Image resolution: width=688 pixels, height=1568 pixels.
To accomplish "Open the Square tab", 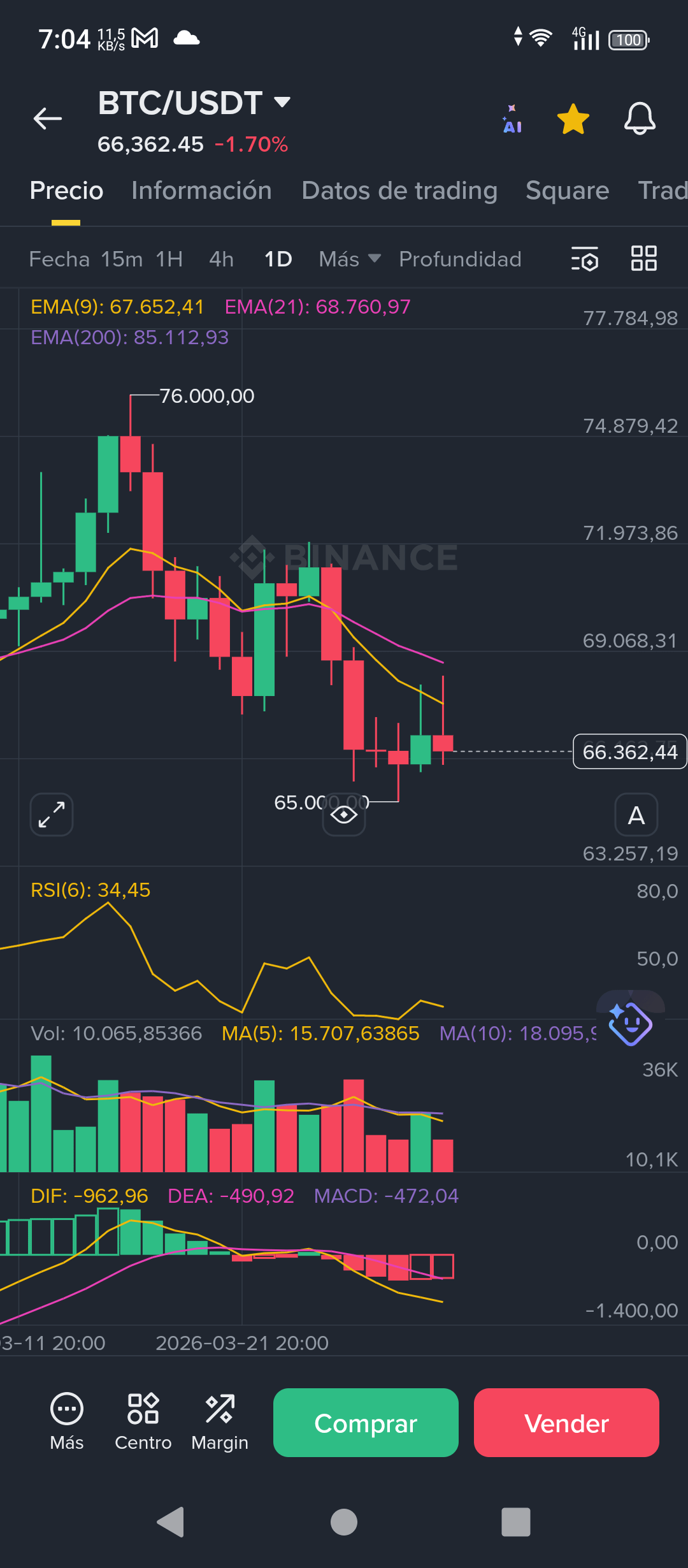I will pos(567,191).
